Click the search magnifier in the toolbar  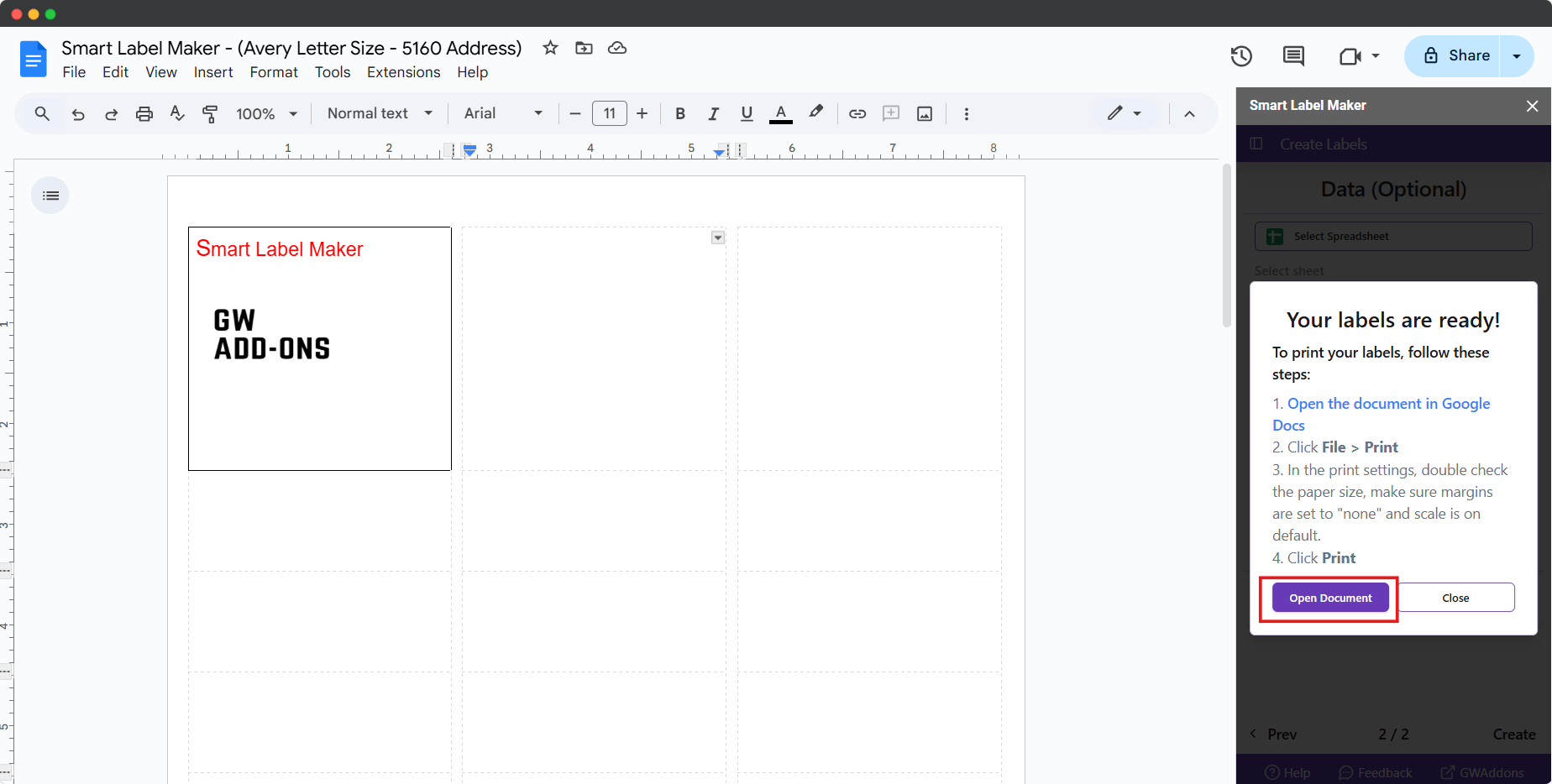click(42, 113)
